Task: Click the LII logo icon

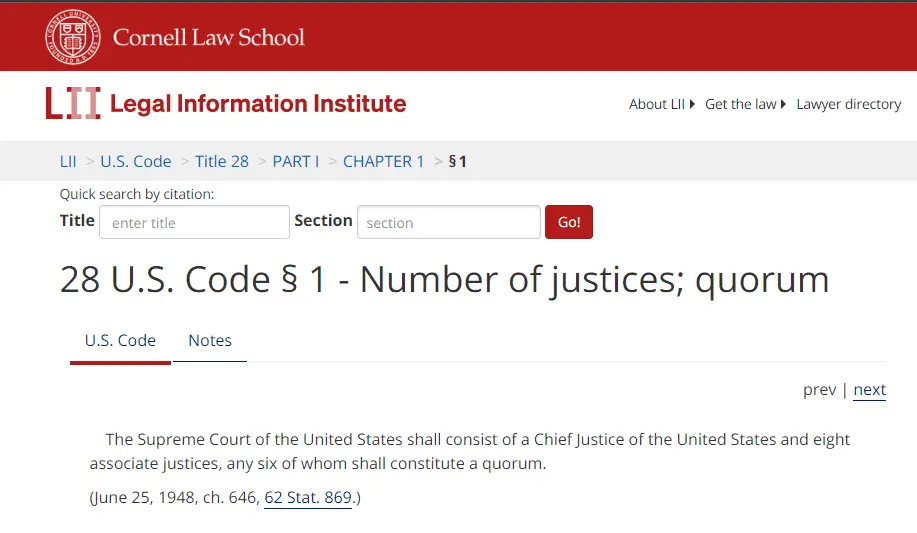Action: point(73,104)
